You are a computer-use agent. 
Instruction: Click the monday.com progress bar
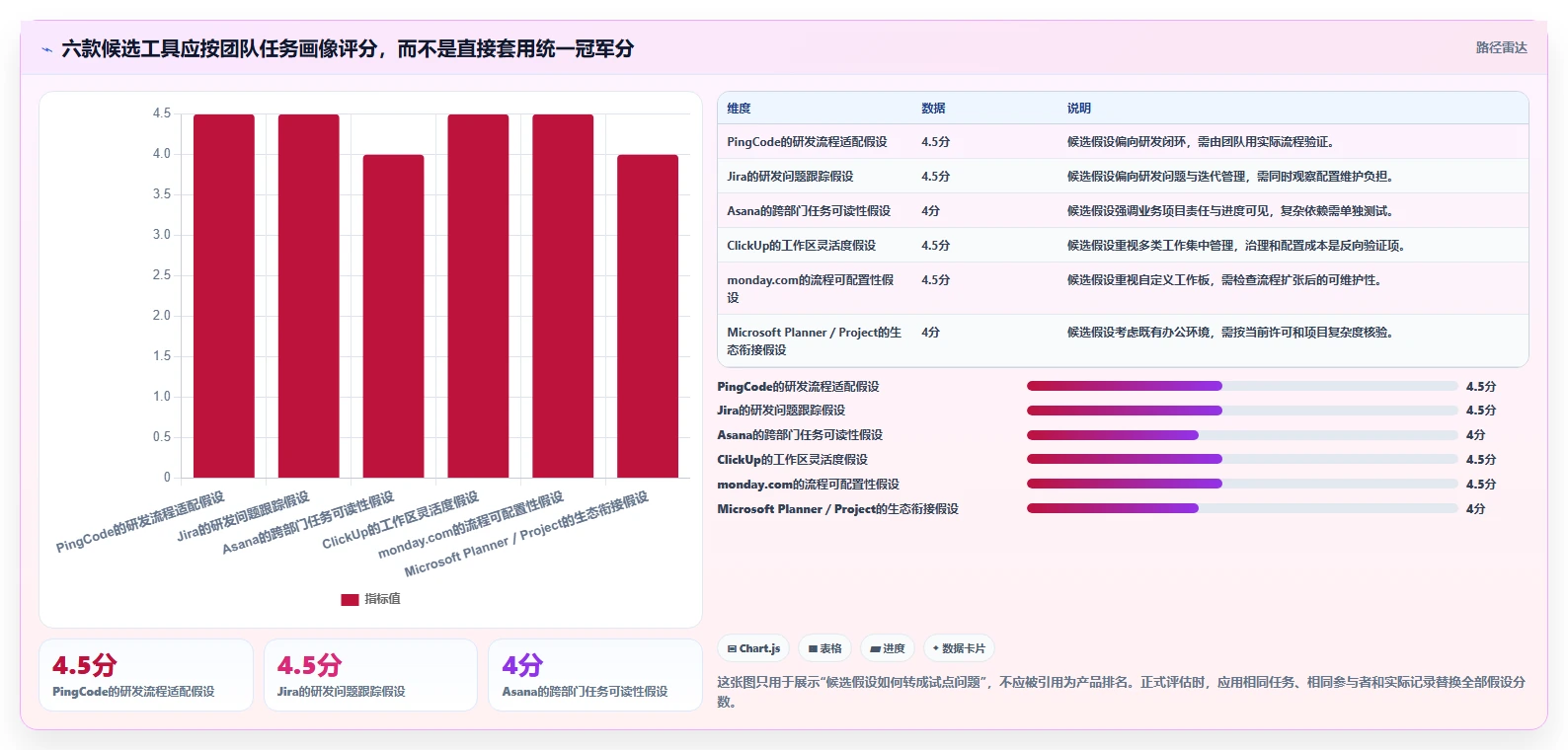(1242, 484)
